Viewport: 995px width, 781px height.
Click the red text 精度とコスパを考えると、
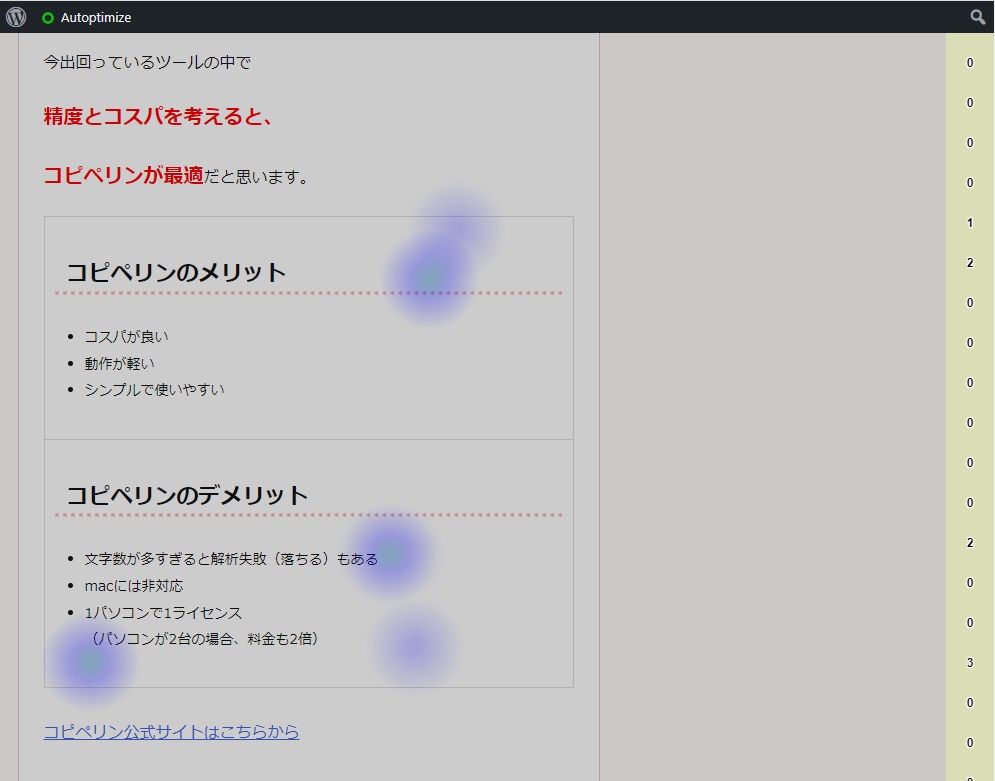[158, 116]
